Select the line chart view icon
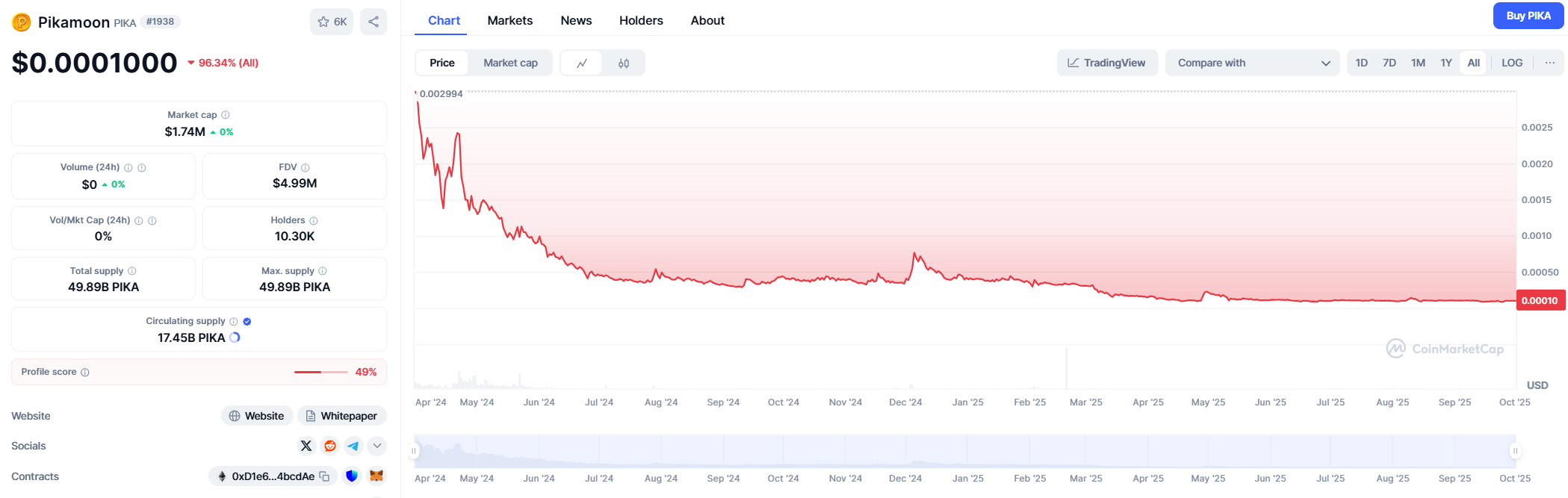Screen dimensions: 1568x498 582,63
